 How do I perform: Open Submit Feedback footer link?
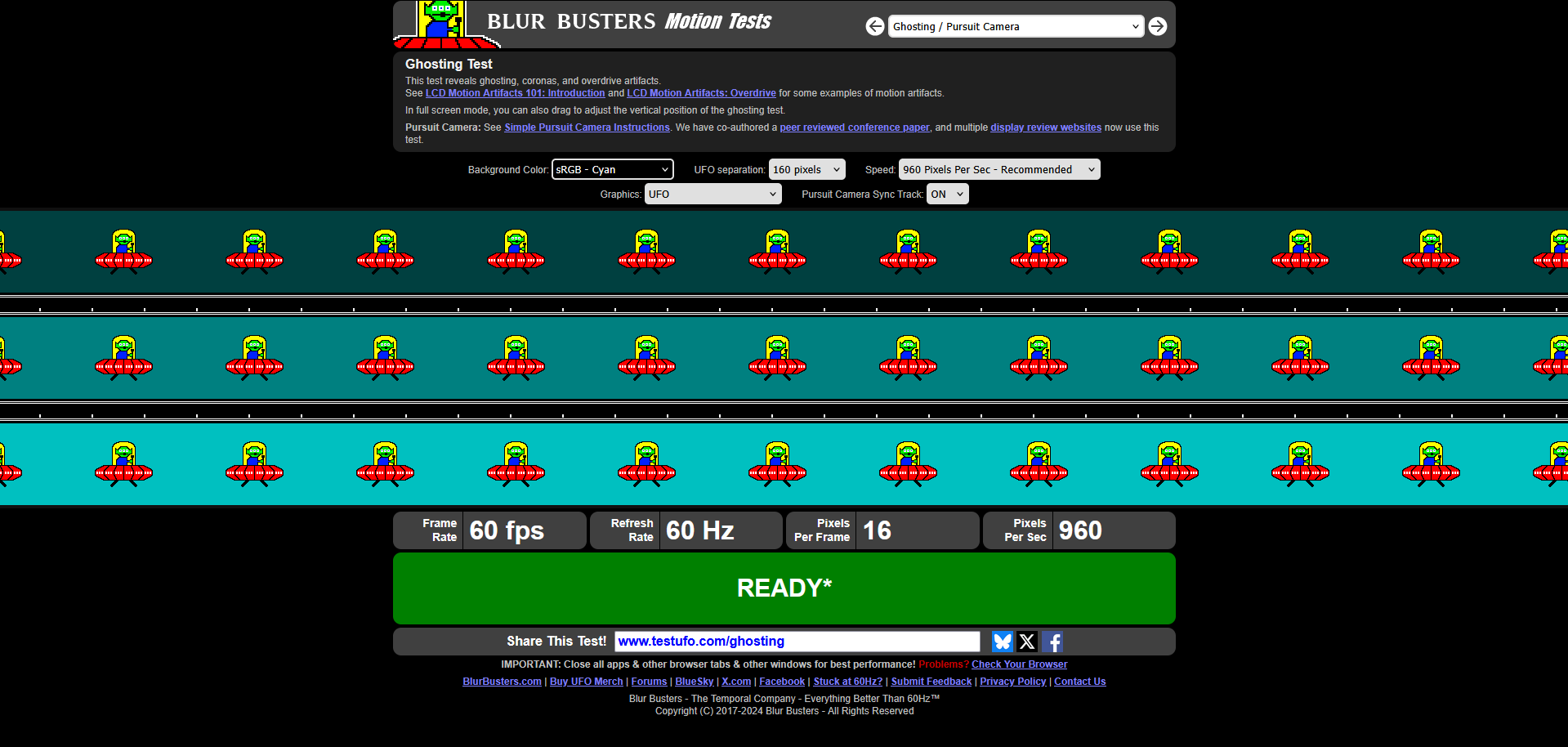click(931, 682)
